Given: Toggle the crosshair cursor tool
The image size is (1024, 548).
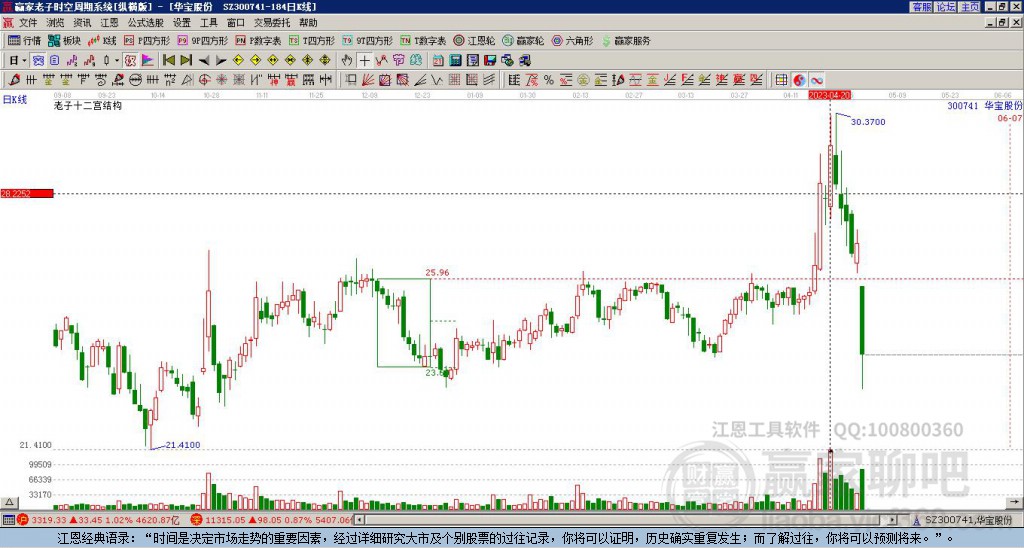Looking at the screenshot, I should click(x=364, y=61).
